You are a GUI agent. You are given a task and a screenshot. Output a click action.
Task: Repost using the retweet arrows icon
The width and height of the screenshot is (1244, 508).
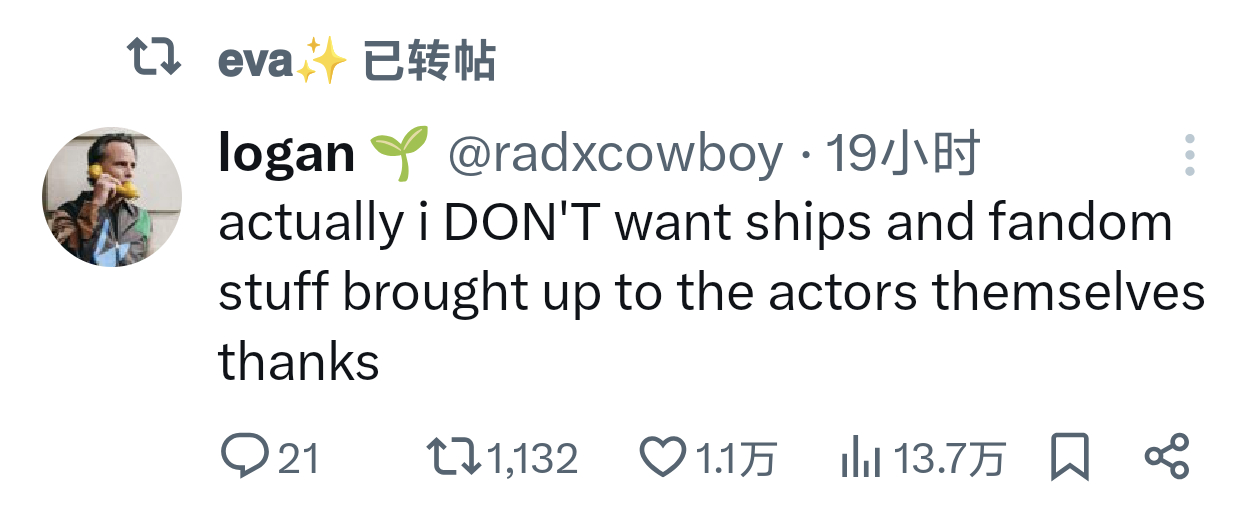[453, 457]
